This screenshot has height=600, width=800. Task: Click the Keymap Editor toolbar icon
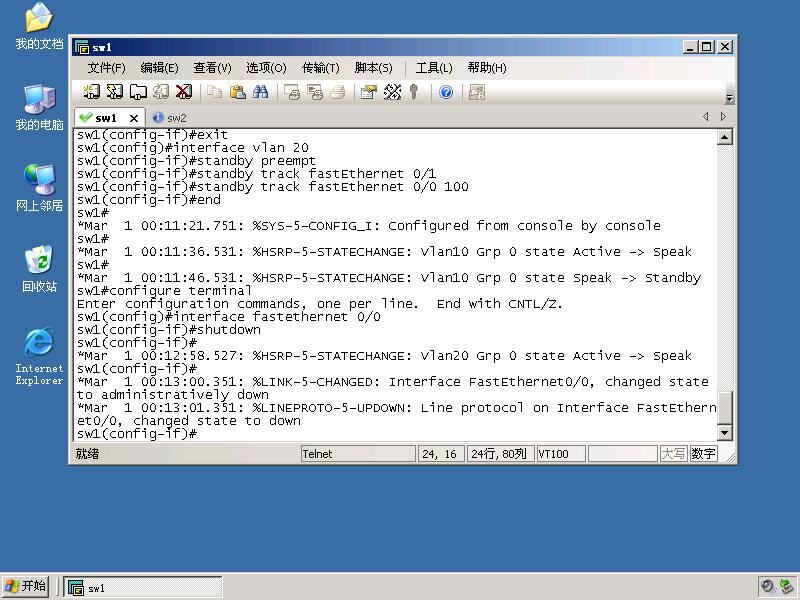coord(392,92)
